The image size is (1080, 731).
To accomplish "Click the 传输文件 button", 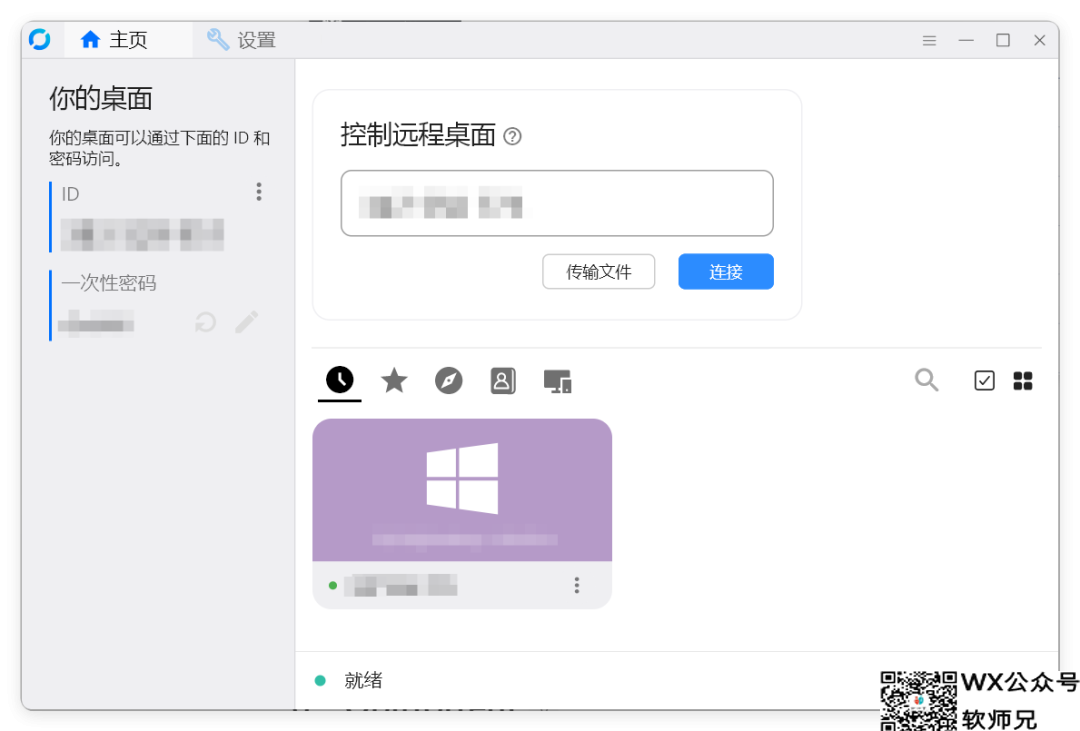I will 598,271.
